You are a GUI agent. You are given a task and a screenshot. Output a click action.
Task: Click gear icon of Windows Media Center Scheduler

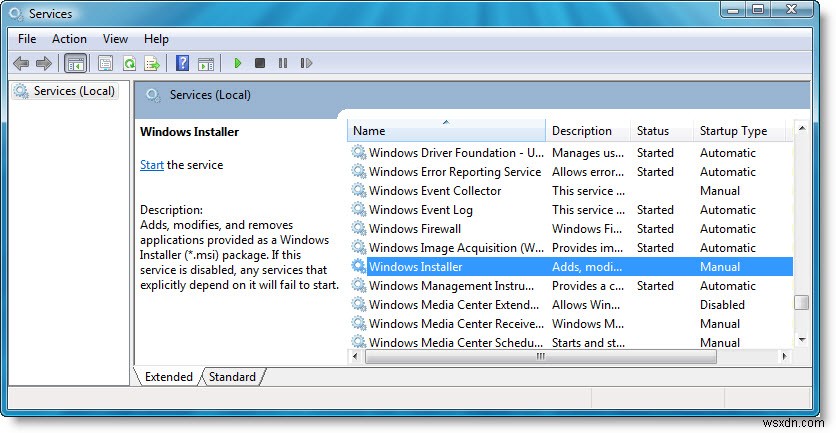(359, 342)
